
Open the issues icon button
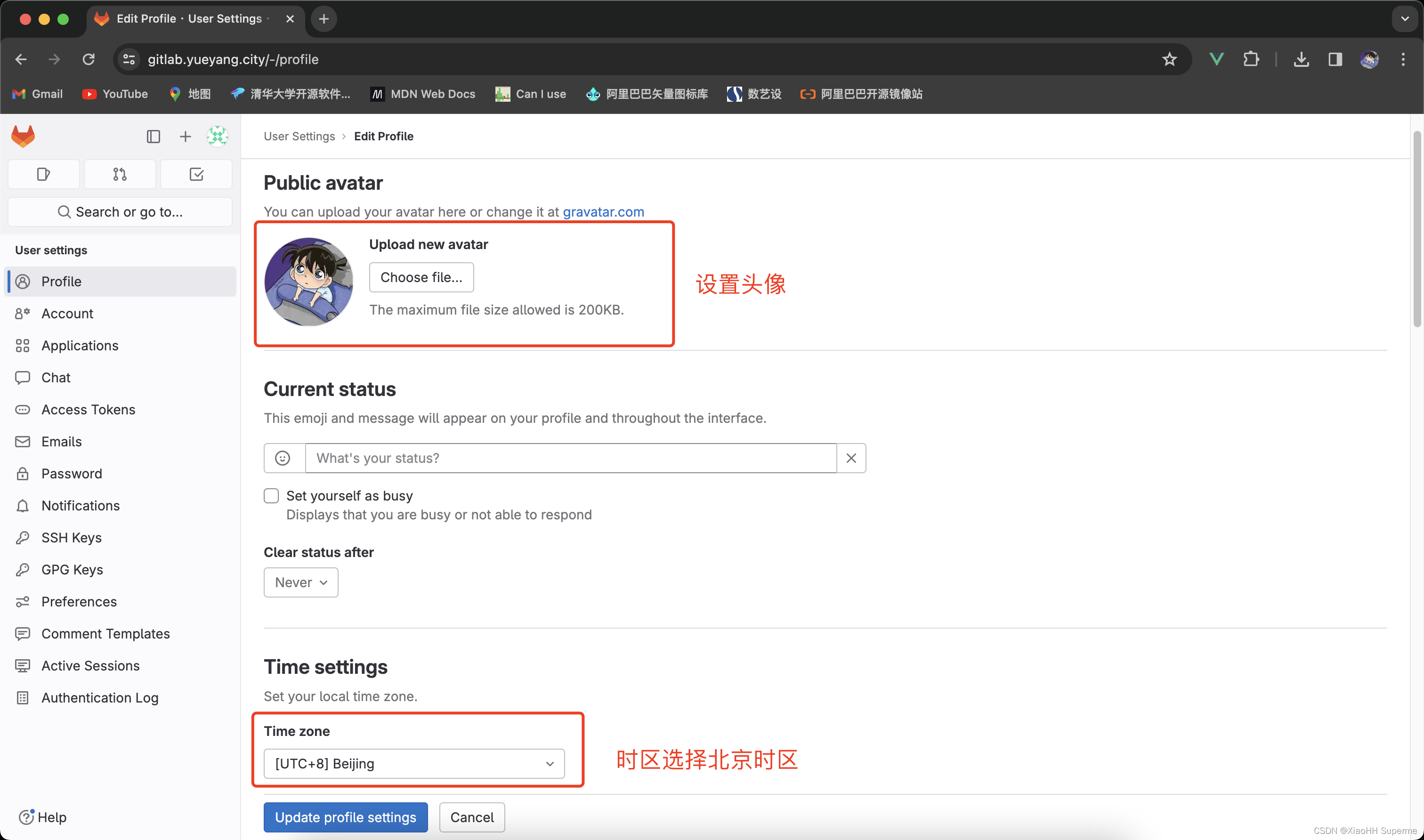44,174
